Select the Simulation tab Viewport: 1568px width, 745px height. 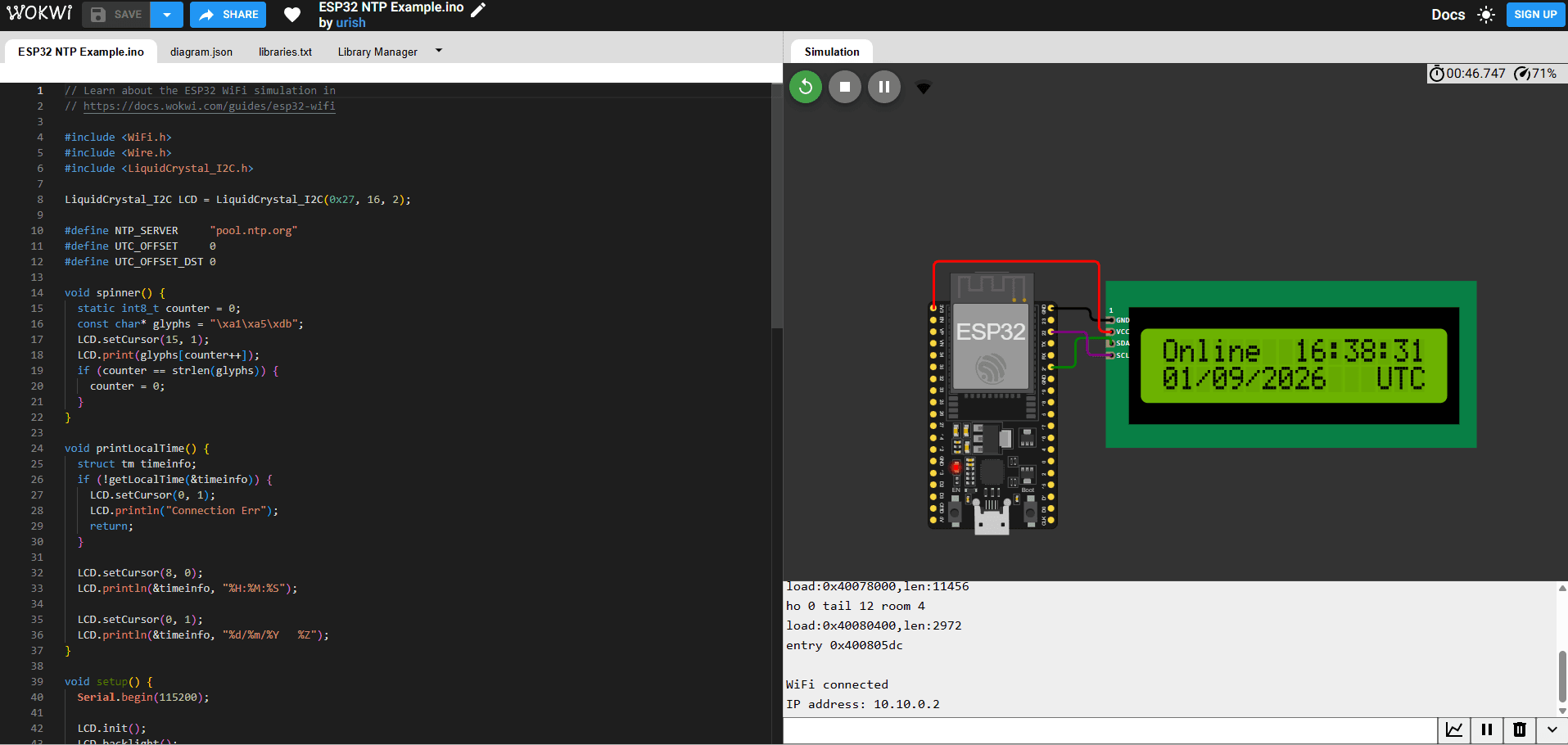pyautogui.click(x=832, y=52)
